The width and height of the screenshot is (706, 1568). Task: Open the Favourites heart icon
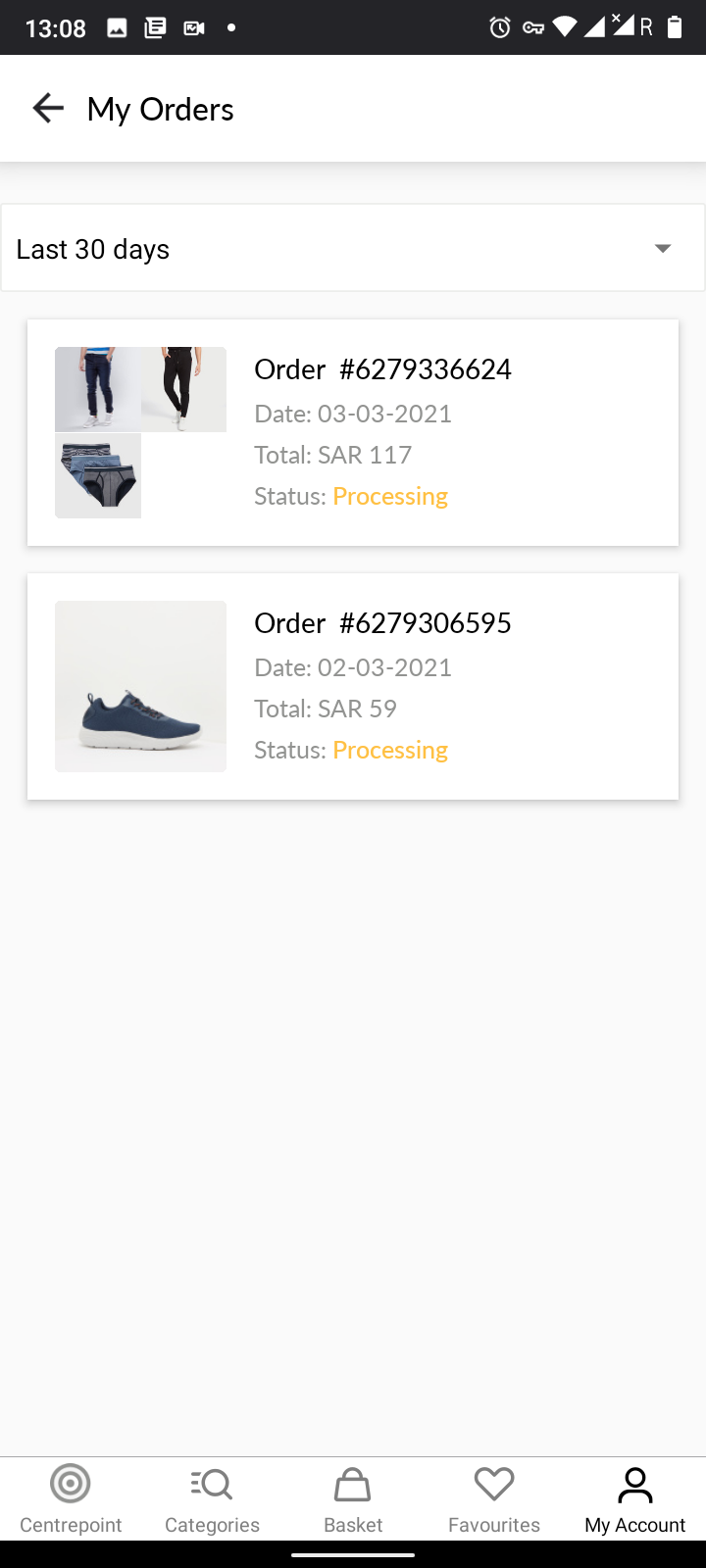(x=494, y=1484)
